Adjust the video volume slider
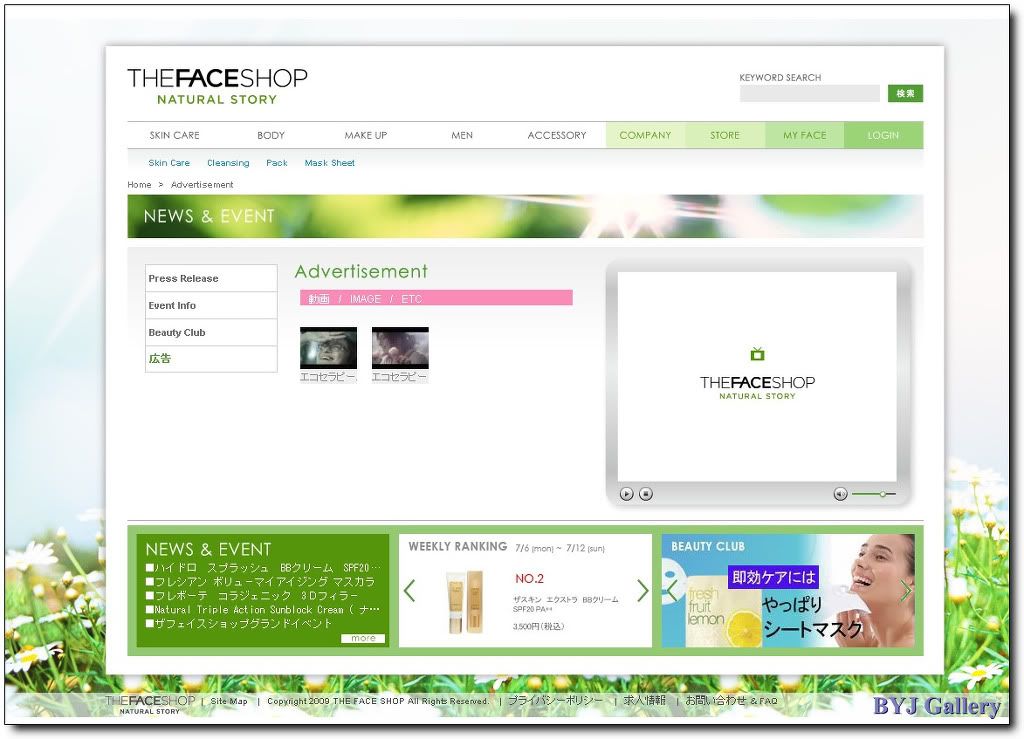 pos(874,494)
